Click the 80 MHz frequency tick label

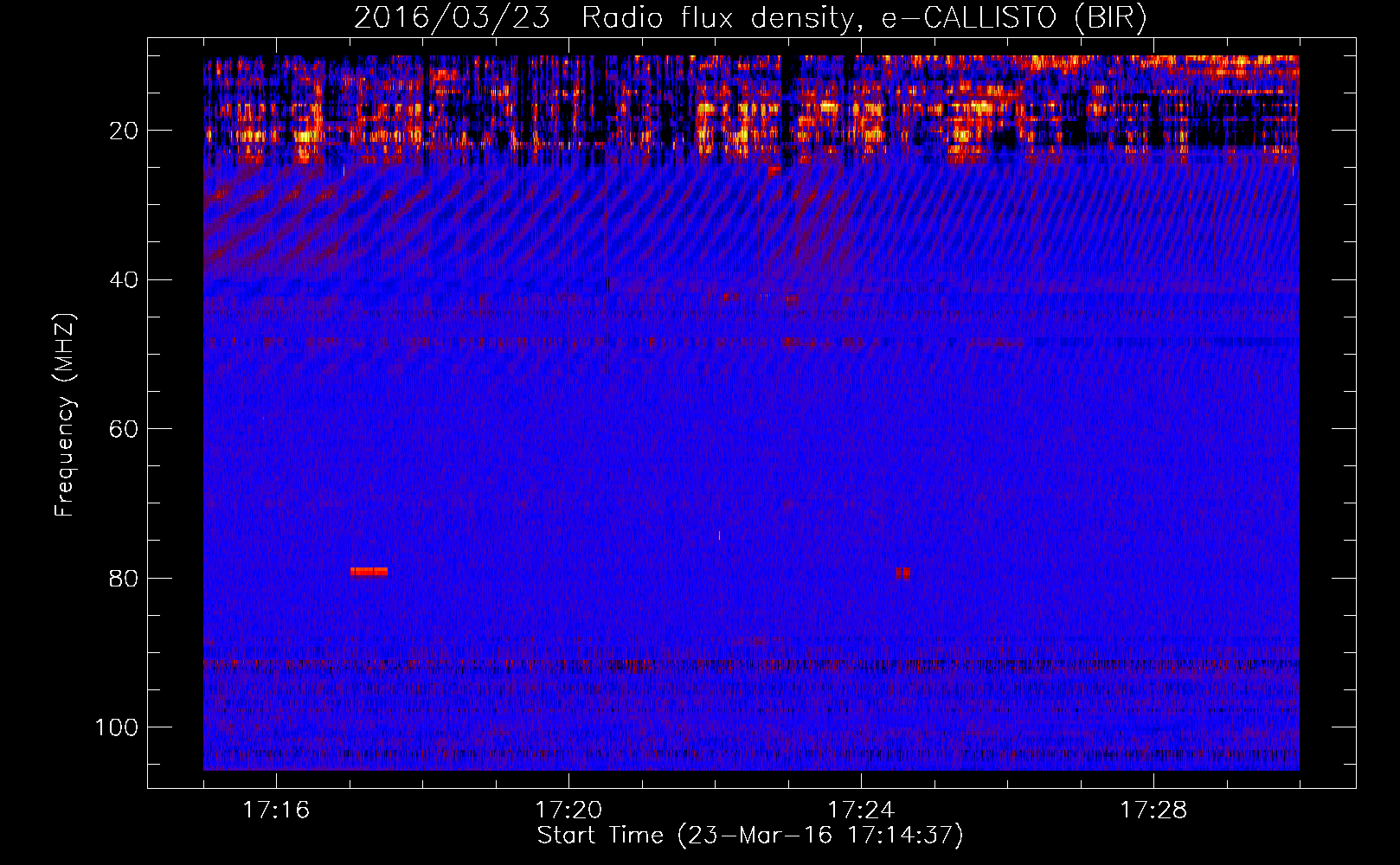coord(124,579)
